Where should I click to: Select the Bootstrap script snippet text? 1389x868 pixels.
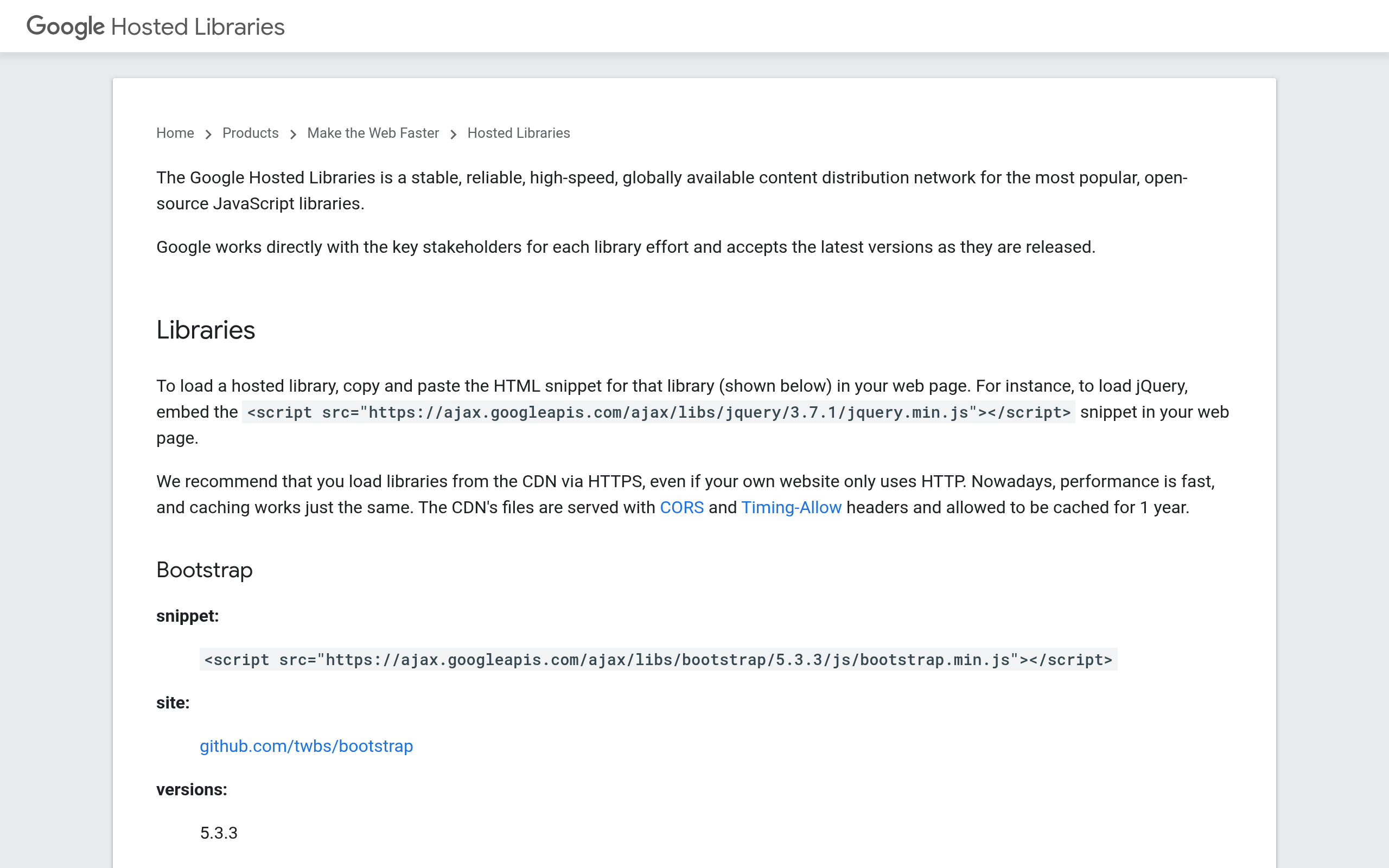point(658,660)
